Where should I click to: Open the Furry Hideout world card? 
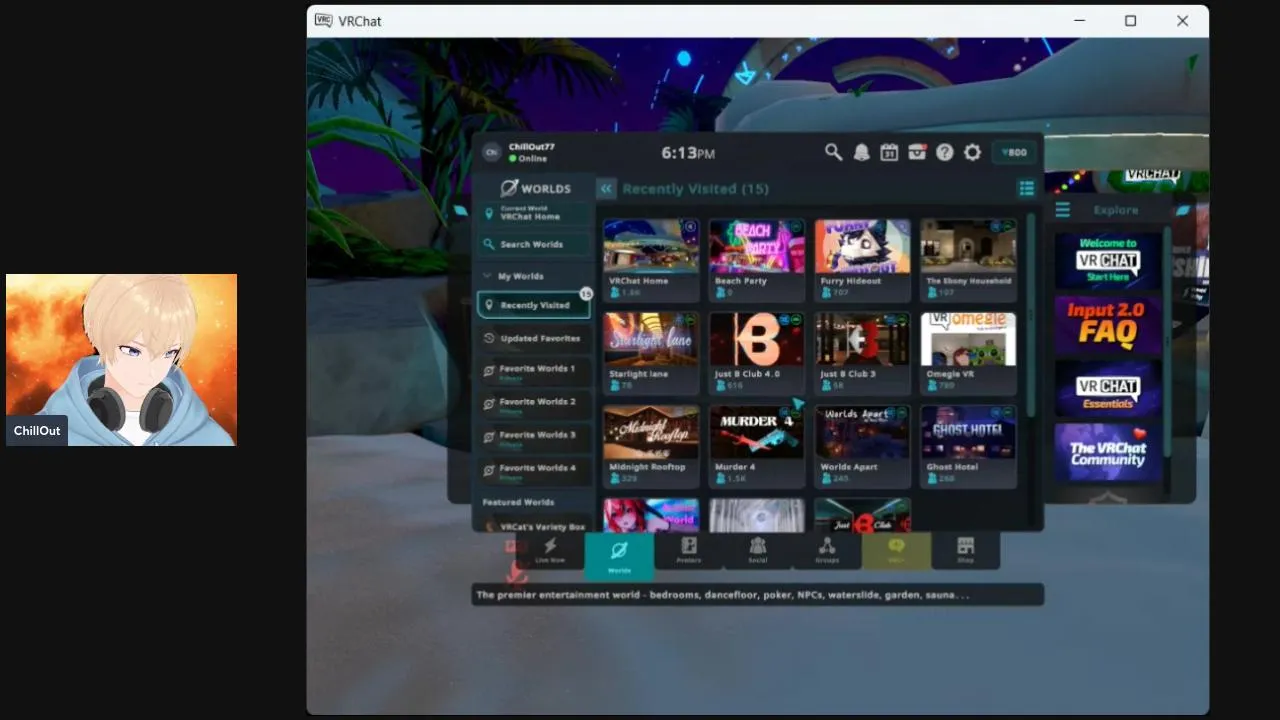pos(862,260)
